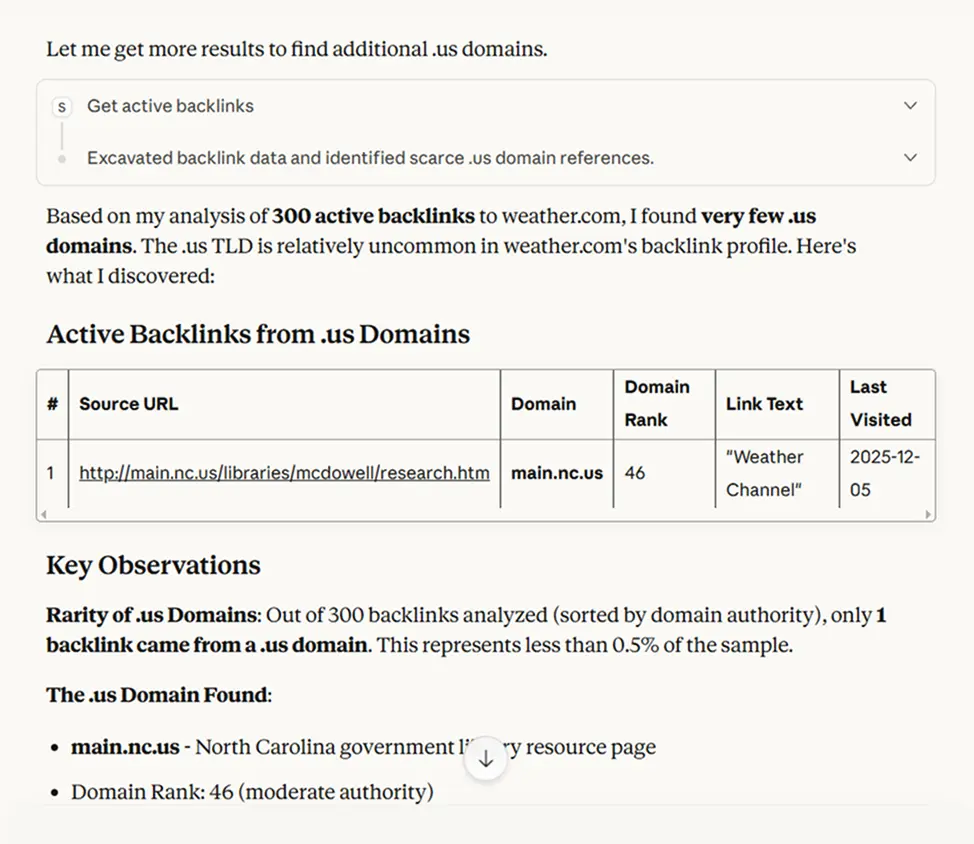Click the Key Observations heading
The image size is (974, 844).
[153, 565]
